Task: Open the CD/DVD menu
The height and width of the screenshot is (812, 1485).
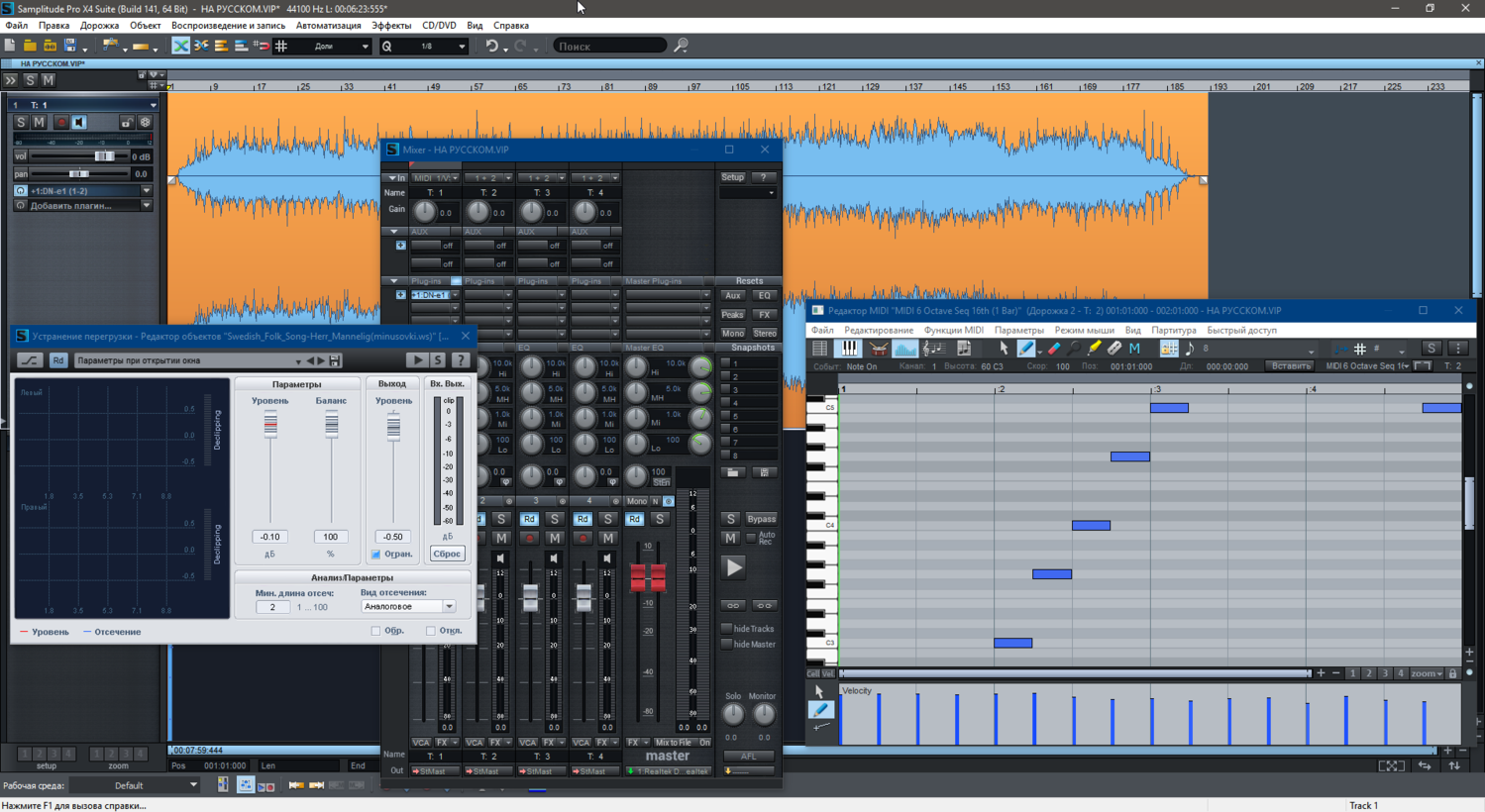Action: tap(439, 26)
